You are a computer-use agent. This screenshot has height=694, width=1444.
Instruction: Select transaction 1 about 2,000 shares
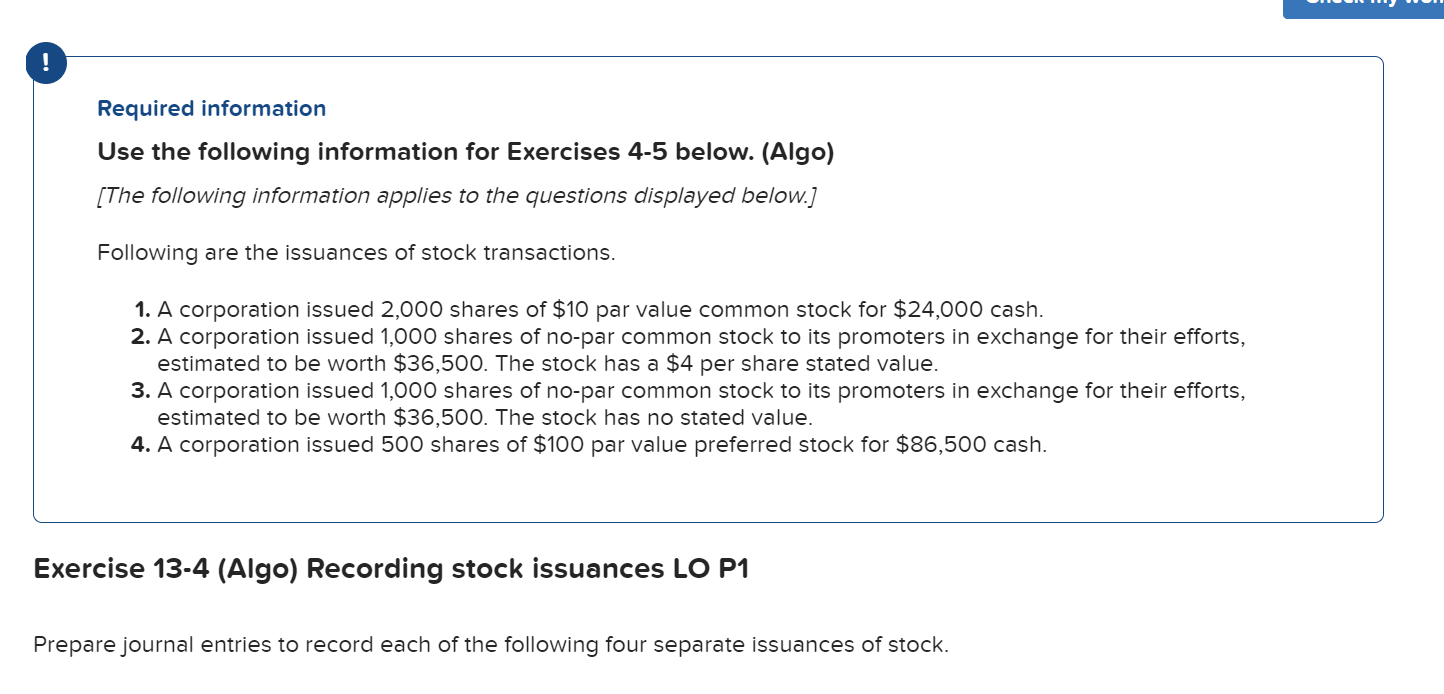588,309
